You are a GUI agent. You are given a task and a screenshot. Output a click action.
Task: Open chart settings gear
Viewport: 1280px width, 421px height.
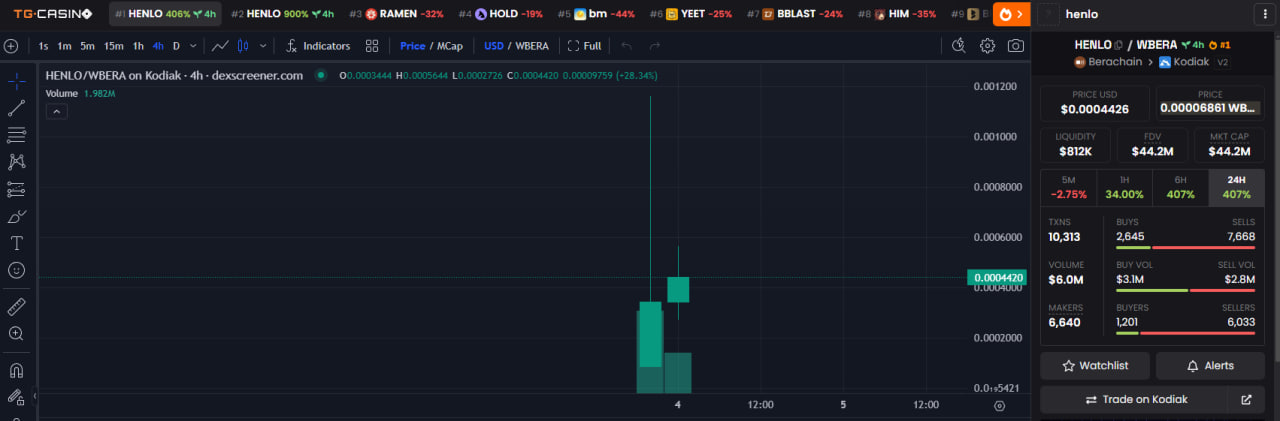click(x=987, y=46)
